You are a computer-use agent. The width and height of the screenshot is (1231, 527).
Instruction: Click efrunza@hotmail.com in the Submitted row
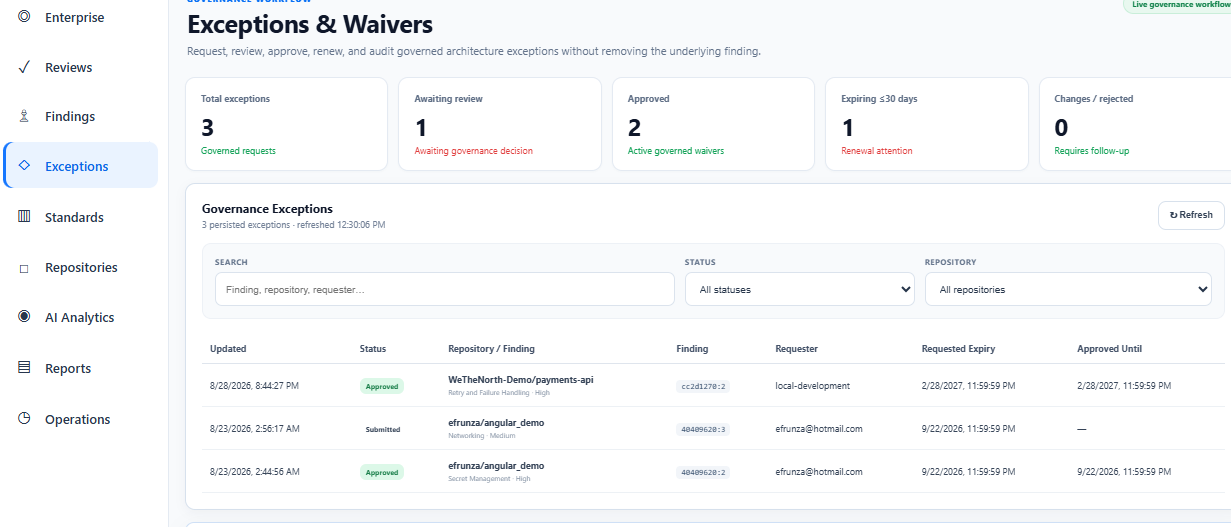click(819, 429)
